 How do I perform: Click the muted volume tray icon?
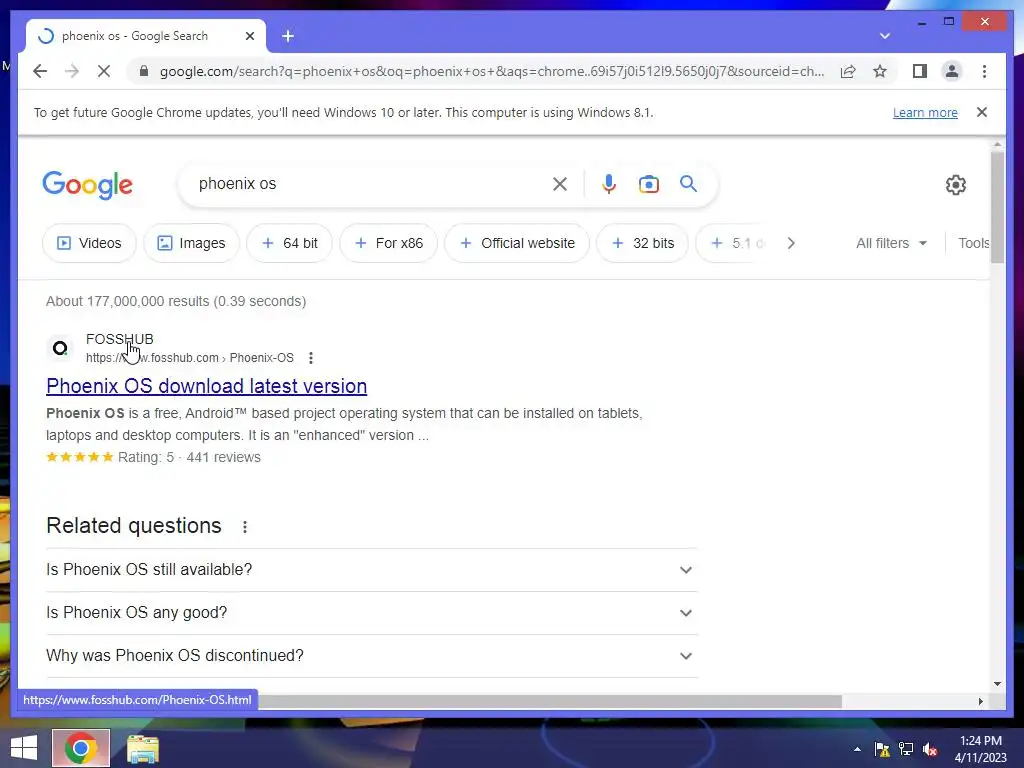click(930, 750)
